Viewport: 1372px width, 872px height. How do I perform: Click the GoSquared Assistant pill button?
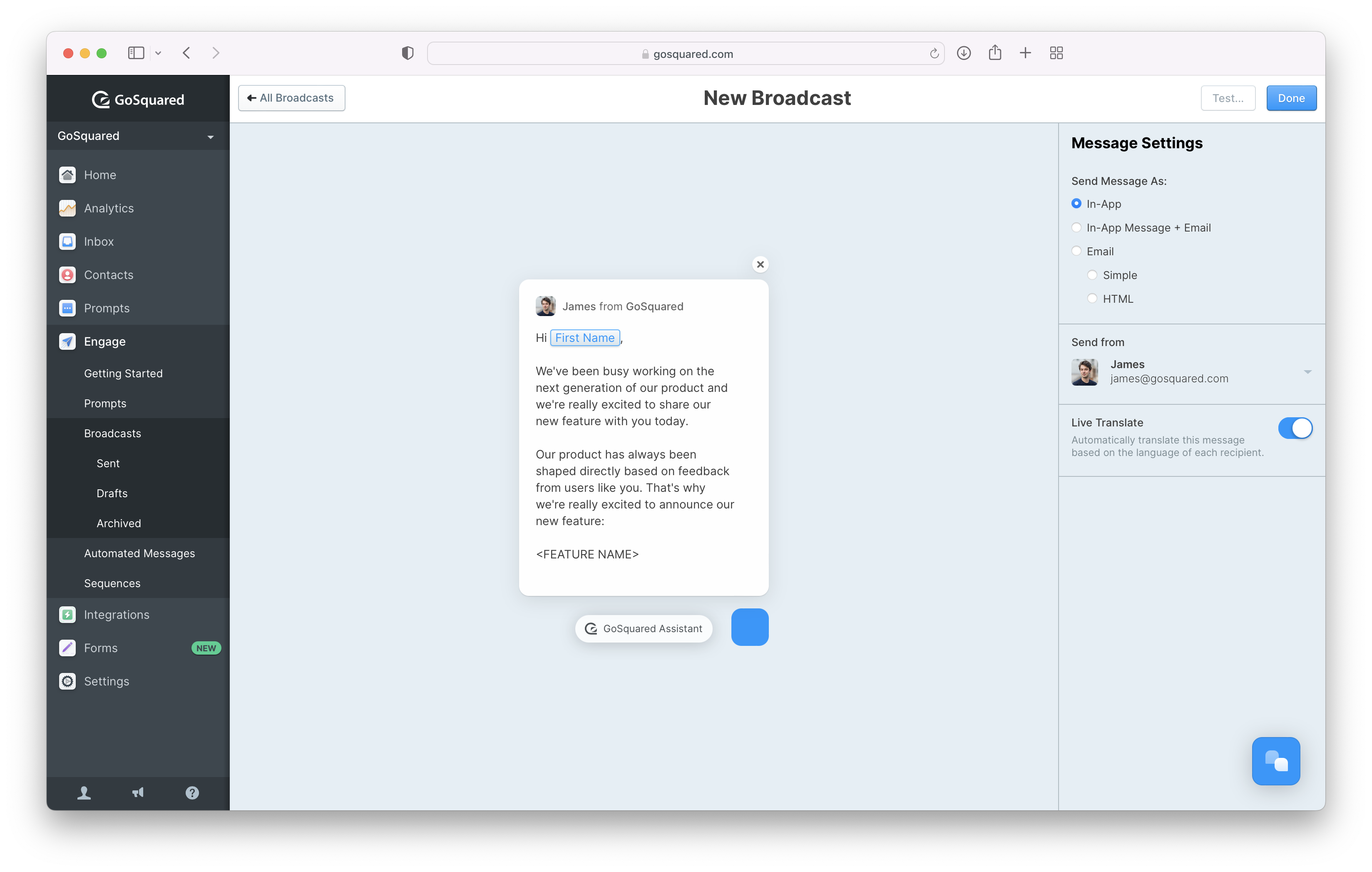[644, 629]
